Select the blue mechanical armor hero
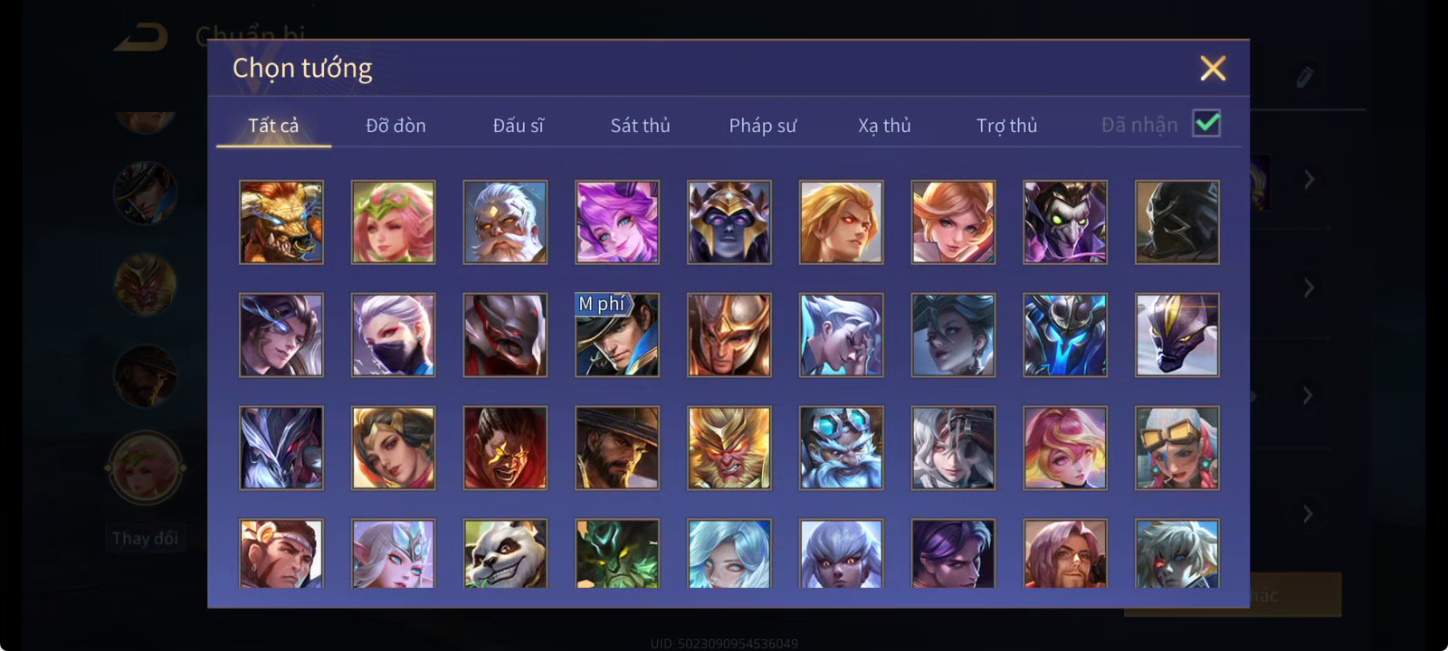 (x=1065, y=335)
